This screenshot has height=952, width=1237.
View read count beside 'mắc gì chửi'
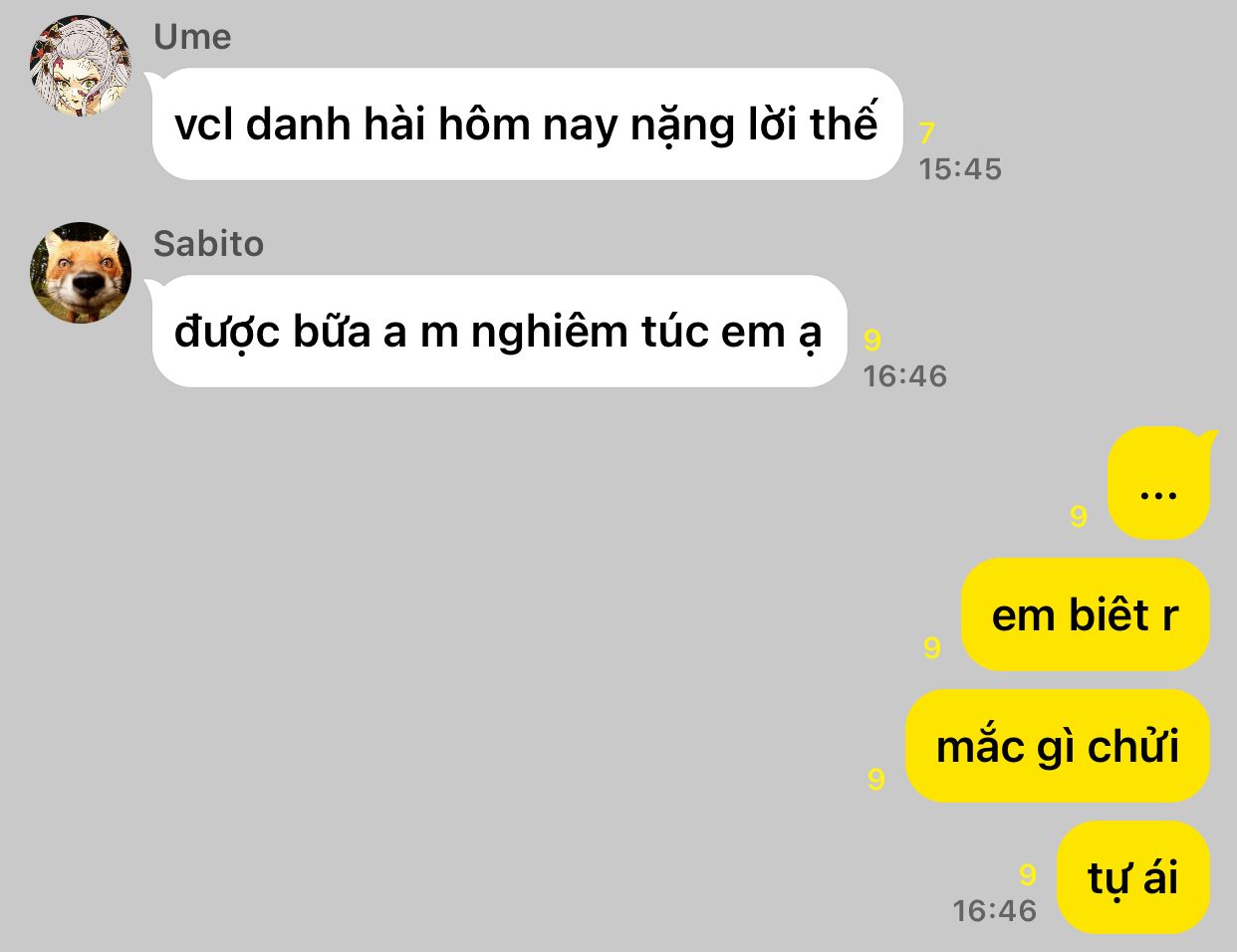pyautogui.click(x=876, y=779)
